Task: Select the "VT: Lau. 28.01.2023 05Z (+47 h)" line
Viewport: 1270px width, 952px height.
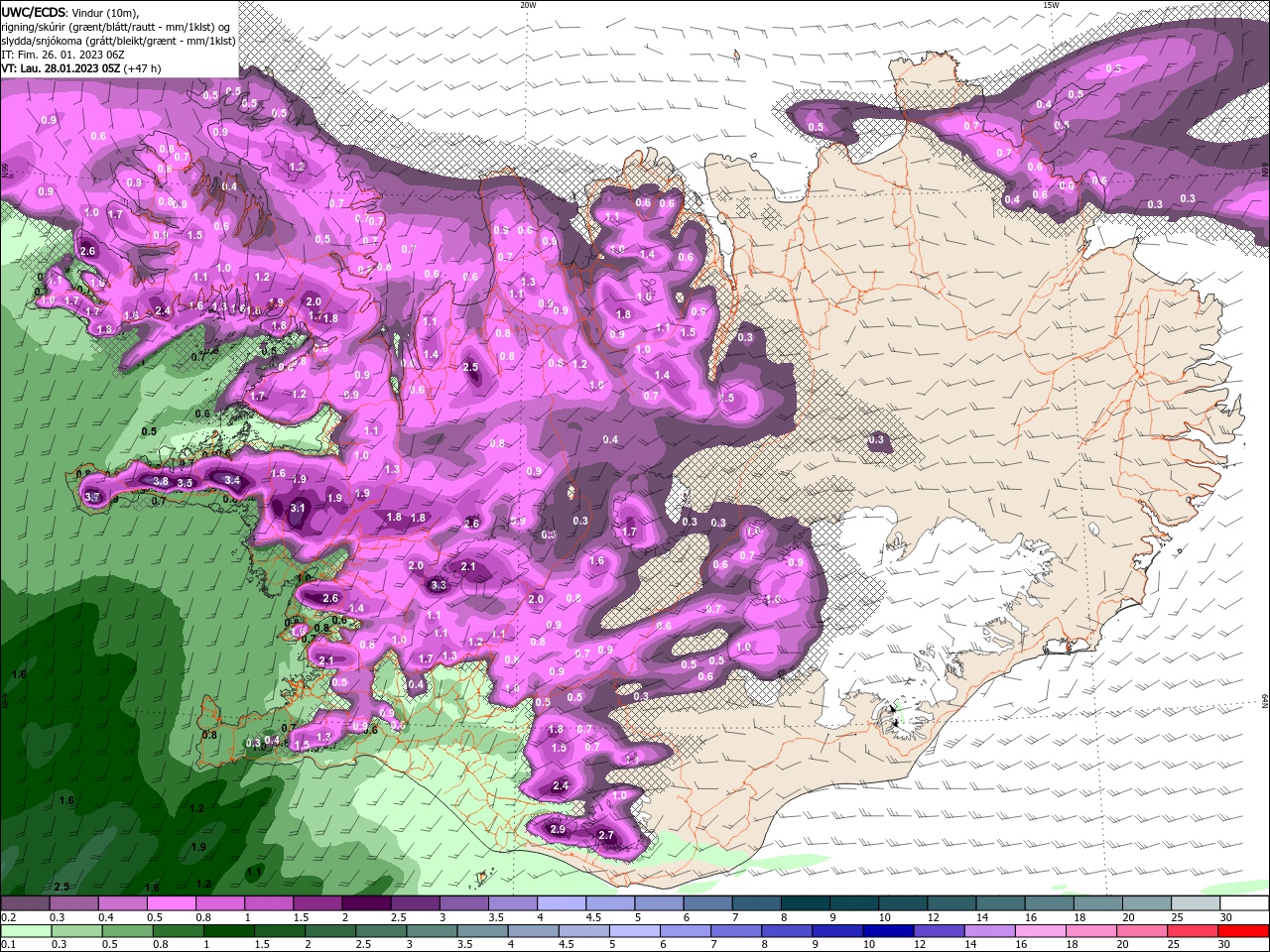Action: pos(83,68)
